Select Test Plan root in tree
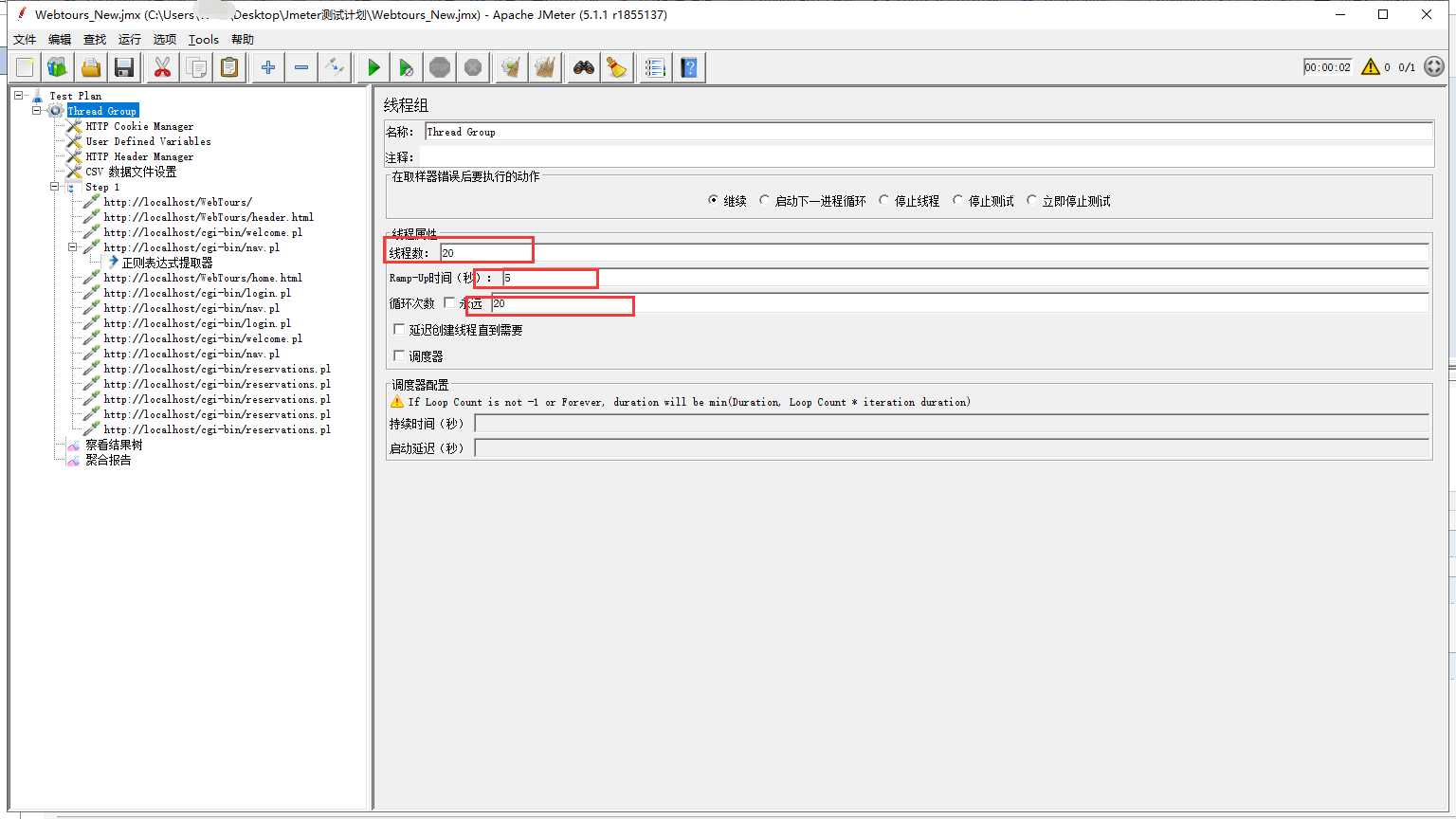This screenshot has width=1456, height=819. pyautogui.click(x=75, y=96)
